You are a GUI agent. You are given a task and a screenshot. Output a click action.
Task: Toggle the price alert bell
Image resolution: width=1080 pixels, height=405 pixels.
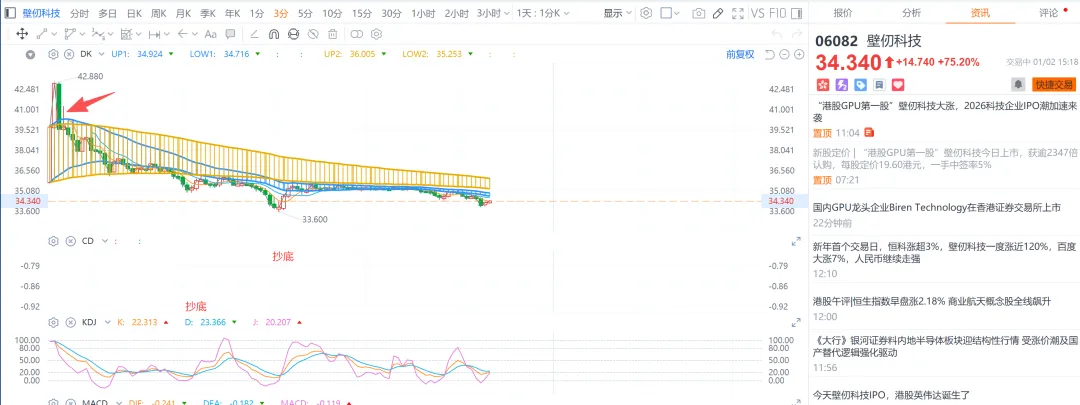coord(1017,84)
